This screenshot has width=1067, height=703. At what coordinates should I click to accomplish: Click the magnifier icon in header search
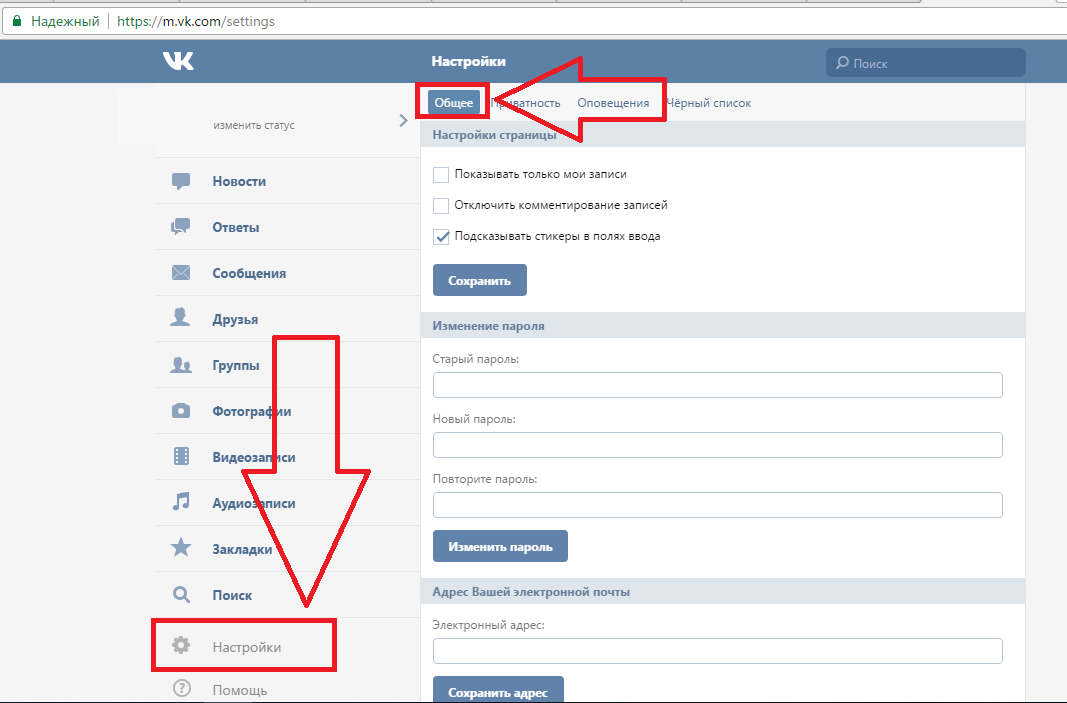tap(842, 63)
